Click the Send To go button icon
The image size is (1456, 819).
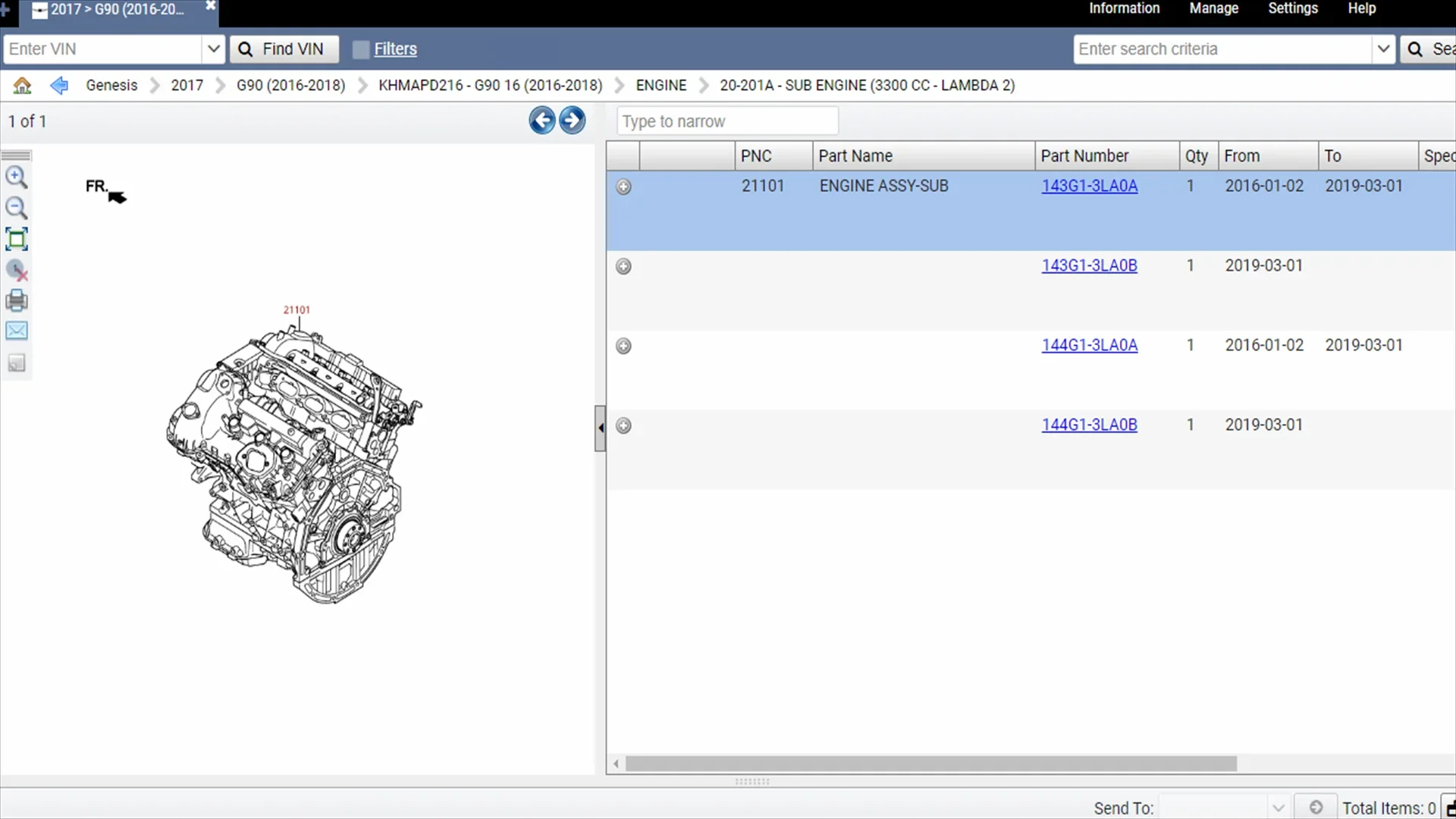pyautogui.click(x=1316, y=808)
